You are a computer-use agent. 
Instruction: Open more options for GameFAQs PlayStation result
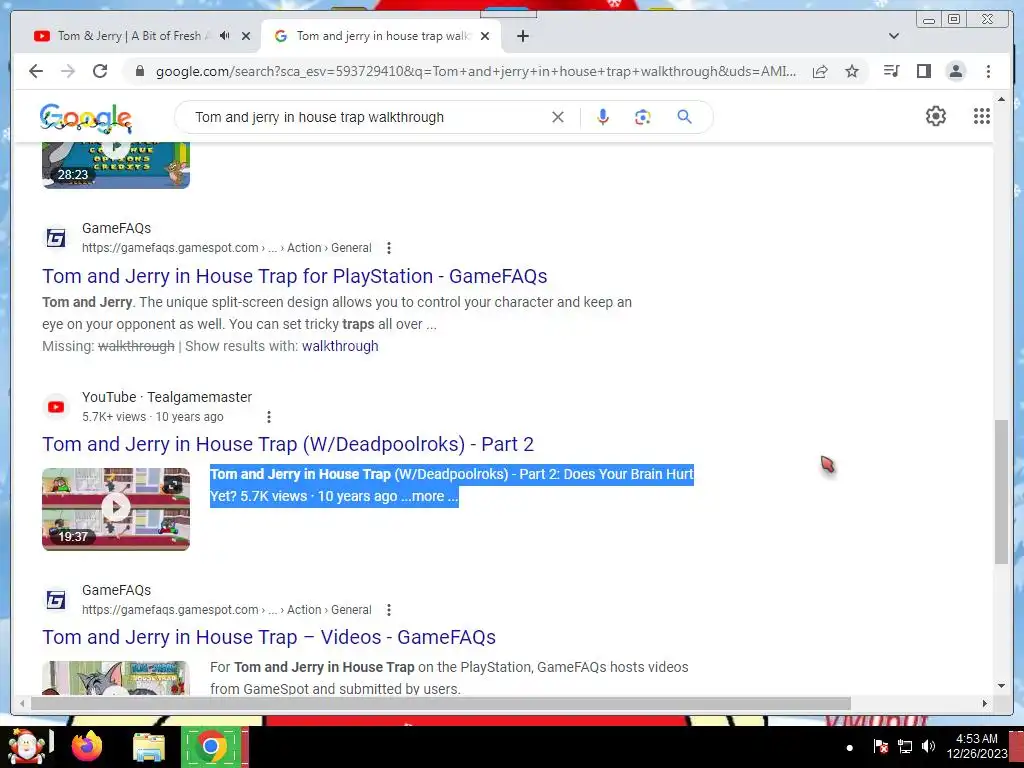click(x=389, y=248)
